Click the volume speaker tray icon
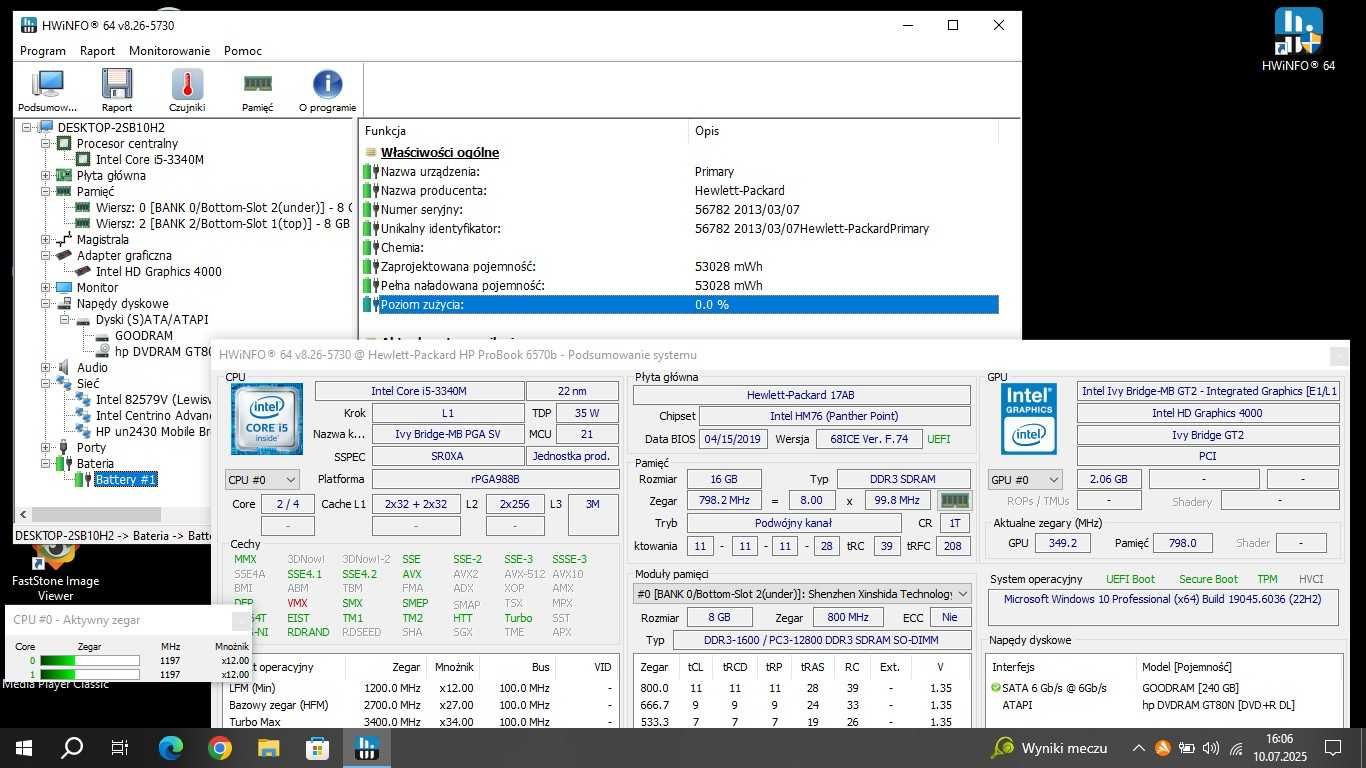This screenshot has height=768, width=1366. pos(1210,748)
